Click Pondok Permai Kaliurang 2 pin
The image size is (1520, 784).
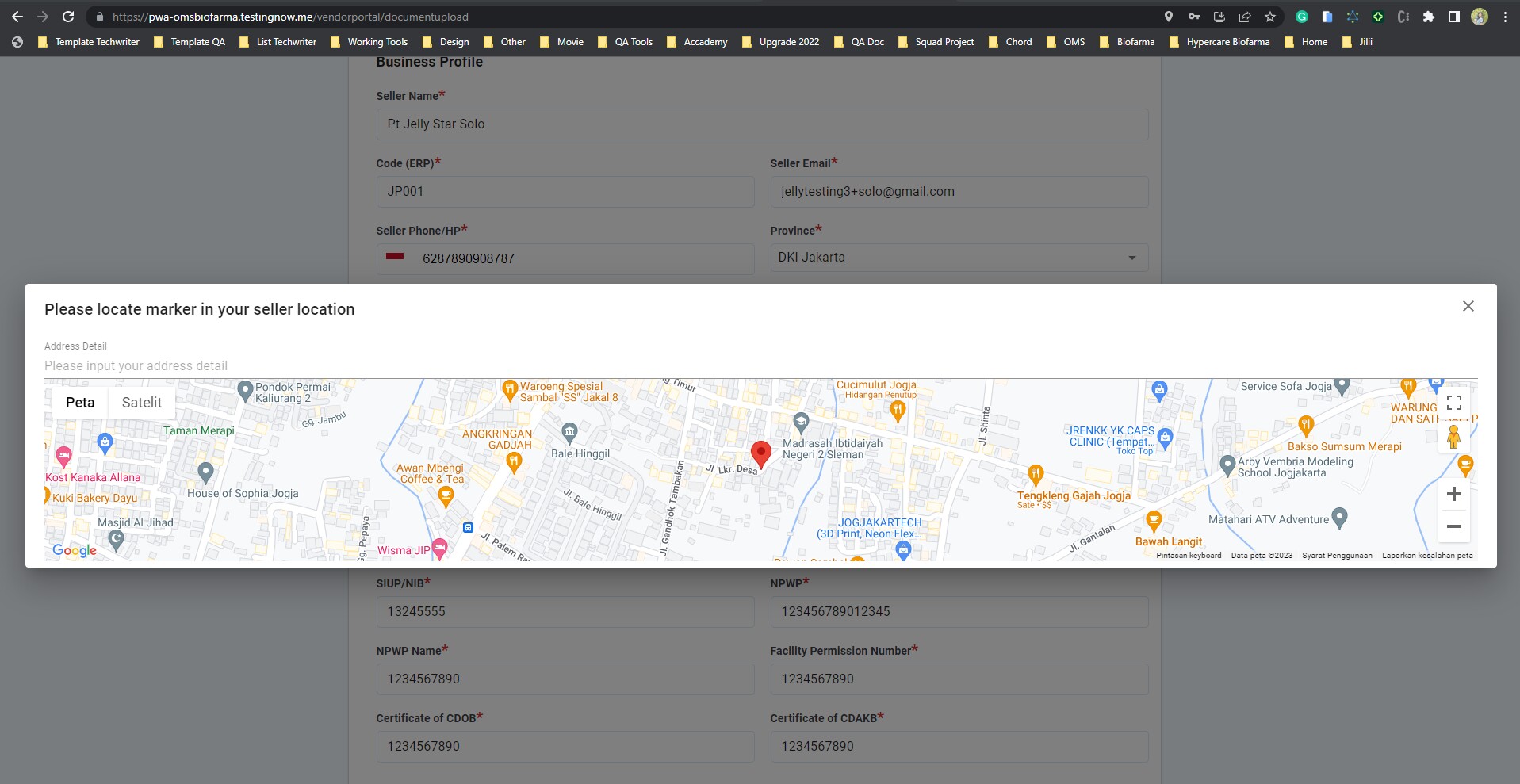[x=245, y=391]
